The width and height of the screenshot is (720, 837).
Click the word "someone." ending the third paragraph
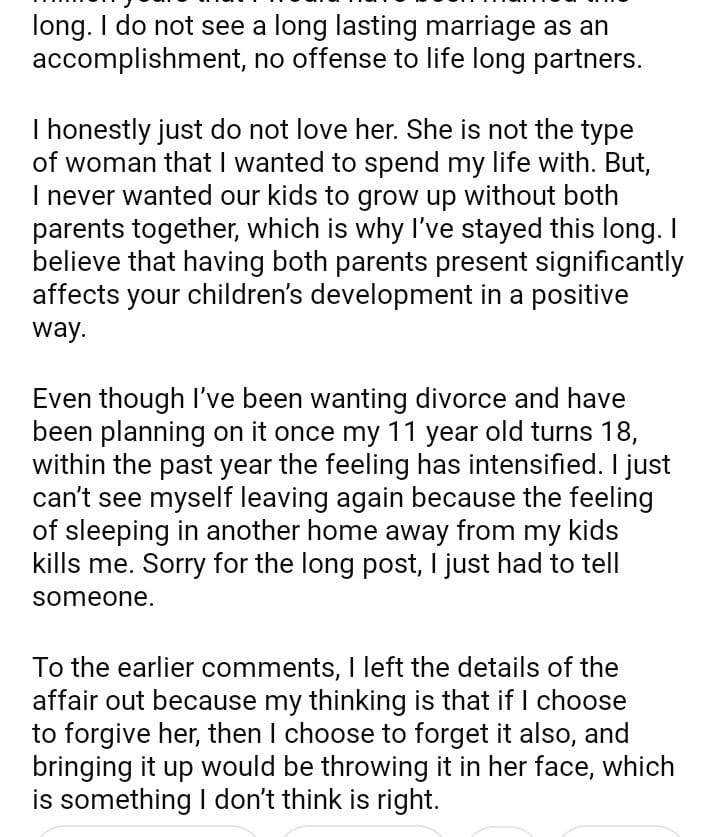pyautogui.click(x=93, y=597)
